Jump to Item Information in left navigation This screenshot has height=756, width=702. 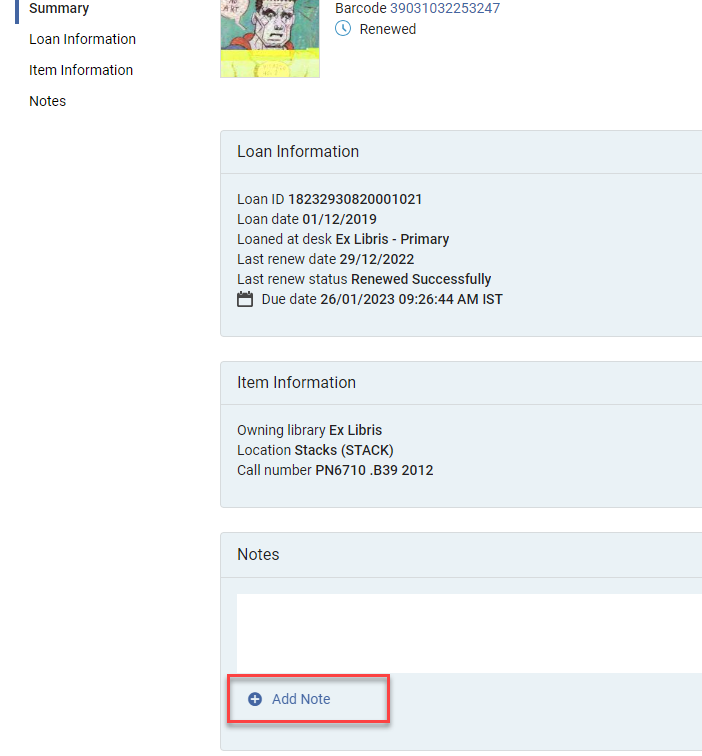(x=81, y=70)
